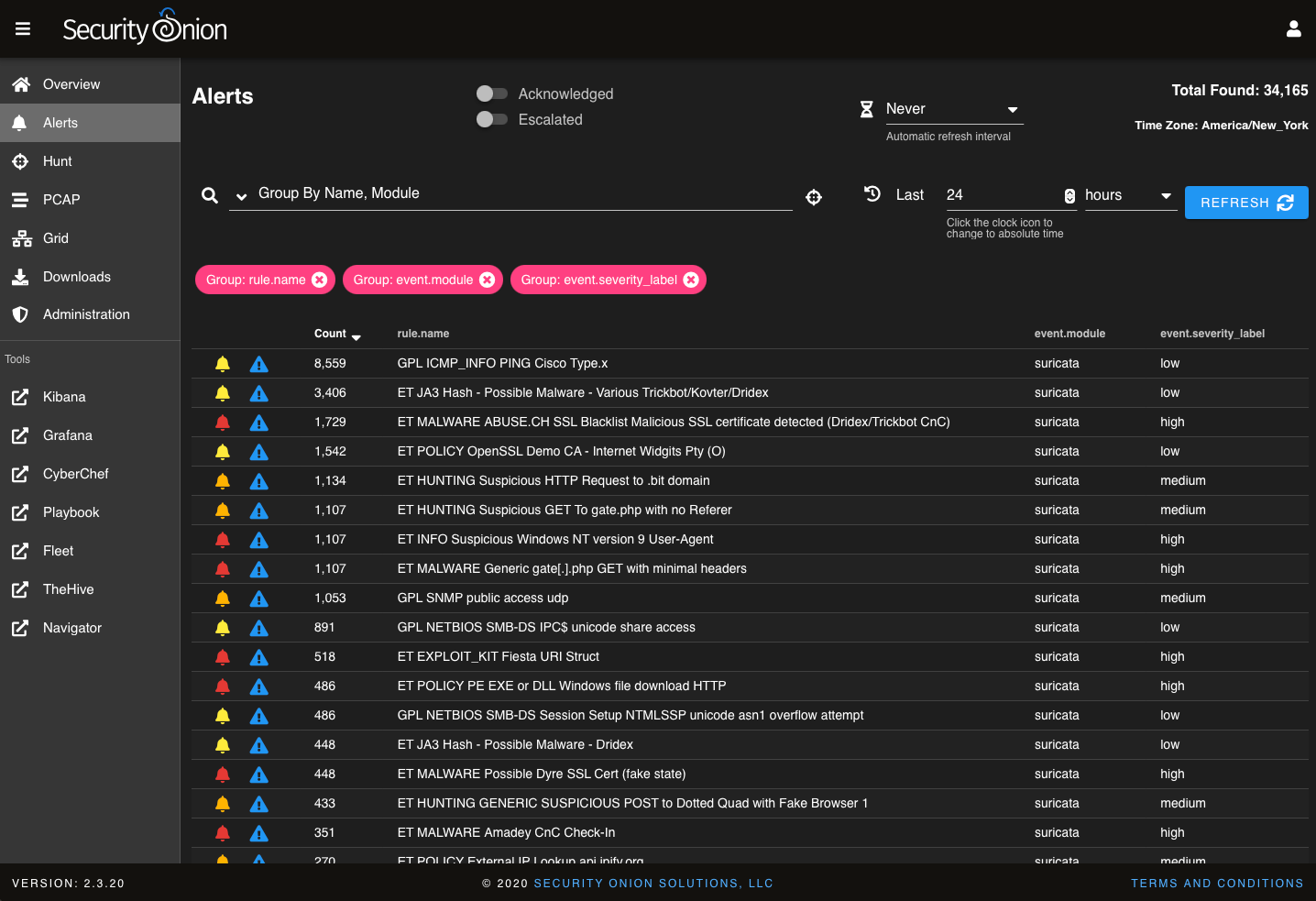Expand the query options chevron
1316x901 pixels.
[x=241, y=196]
